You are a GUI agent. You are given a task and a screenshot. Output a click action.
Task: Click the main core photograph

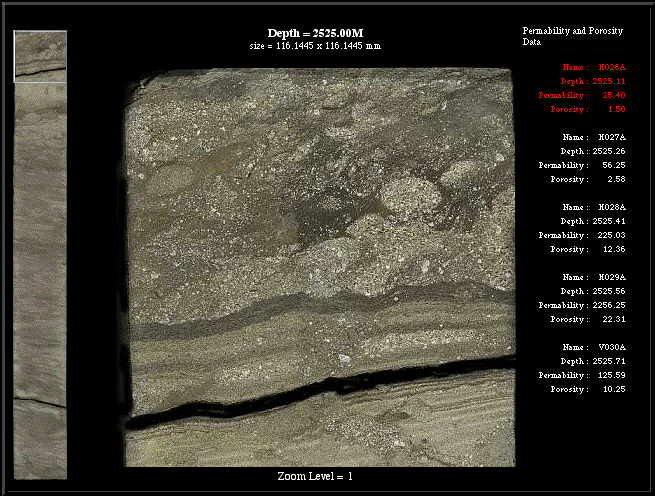click(x=320, y=267)
